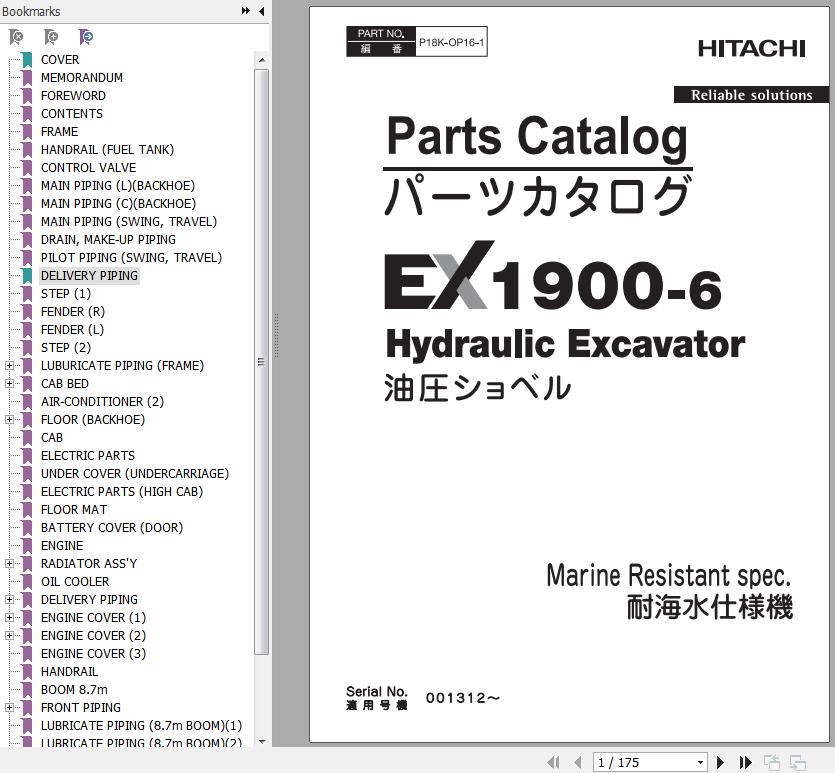Expand the CAB BED bookmark
The width and height of the screenshot is (835, 773).
9,384
